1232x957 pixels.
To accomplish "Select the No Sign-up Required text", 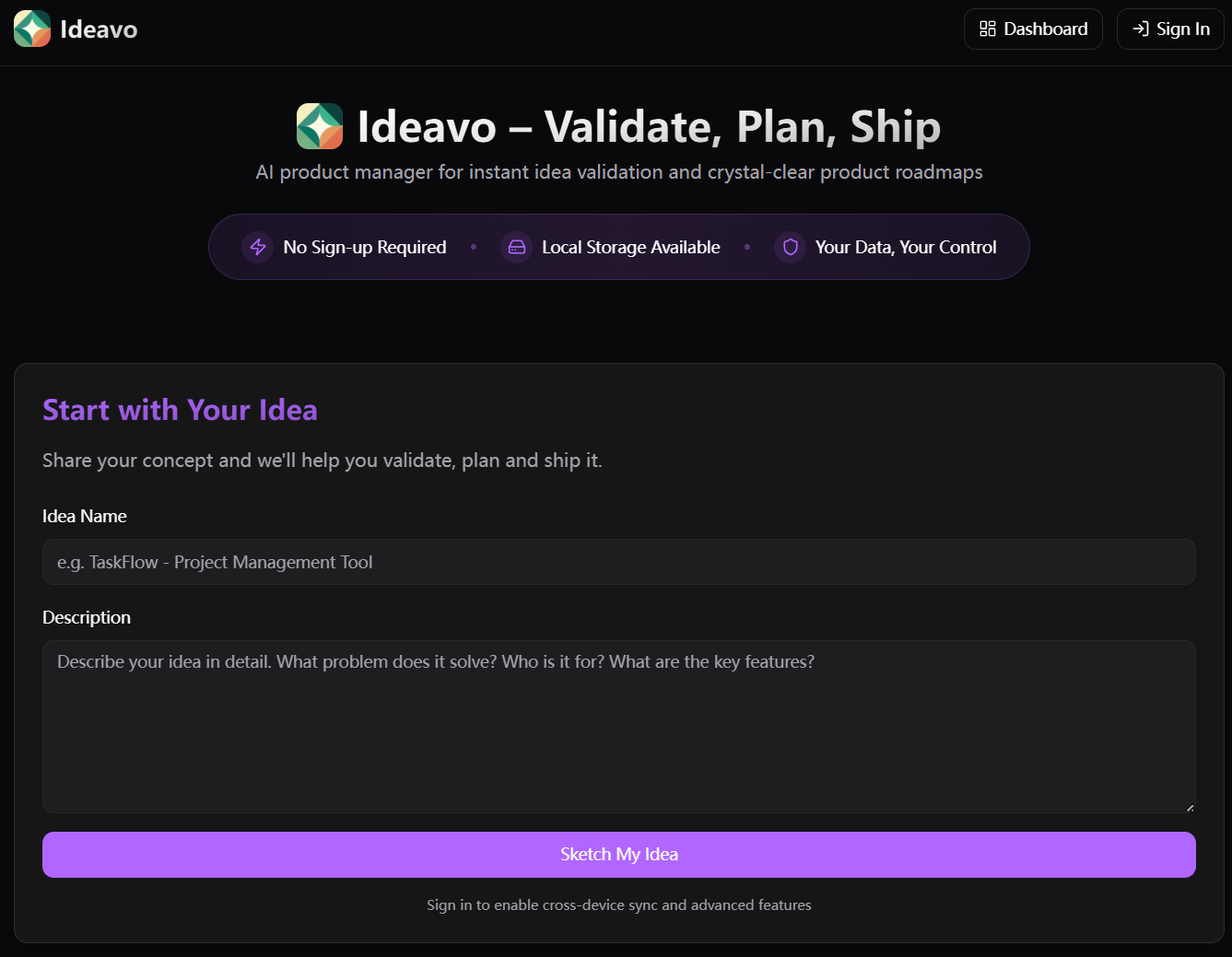I will click(365, 247).
